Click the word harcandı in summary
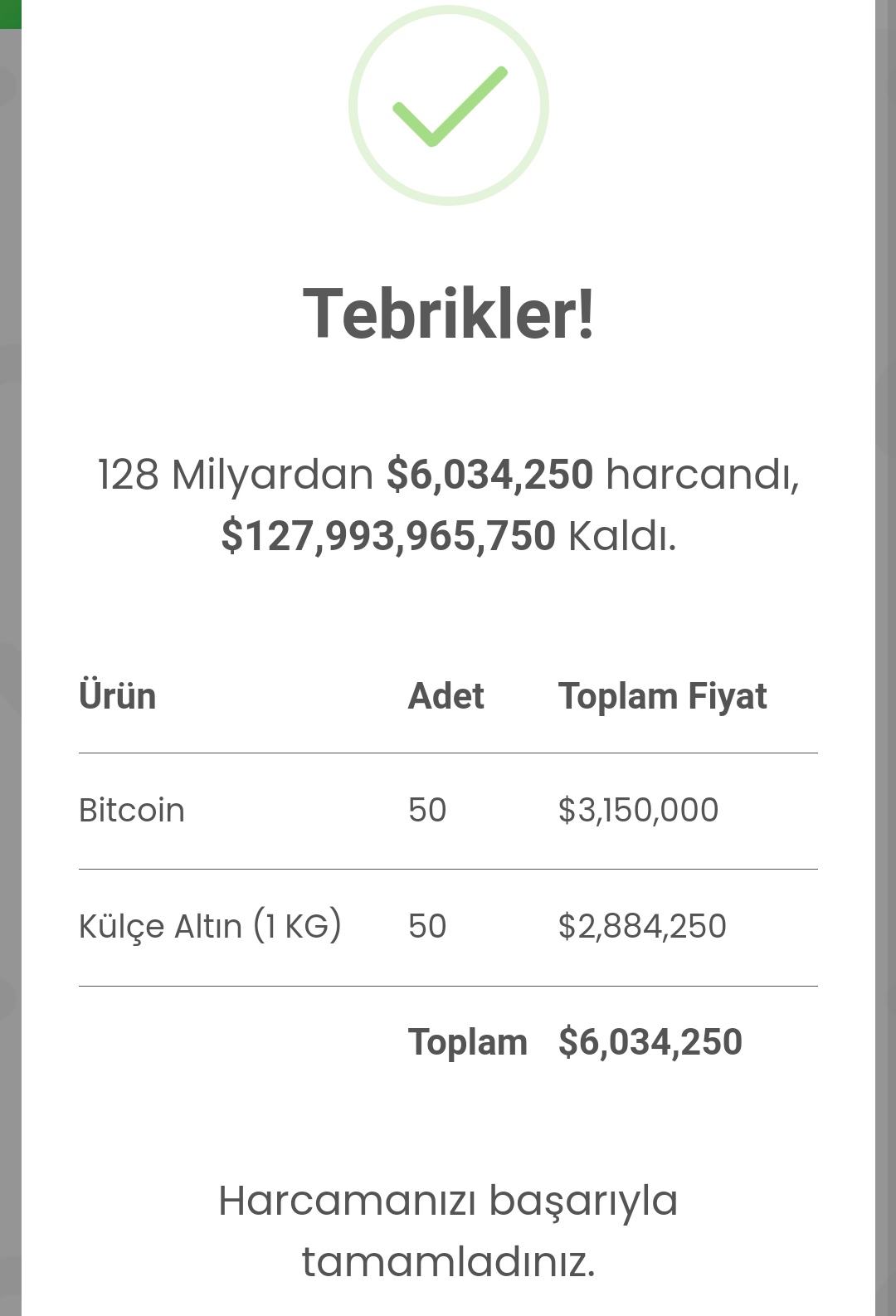This screenshot has width=896, height=1316. (702, 475)
